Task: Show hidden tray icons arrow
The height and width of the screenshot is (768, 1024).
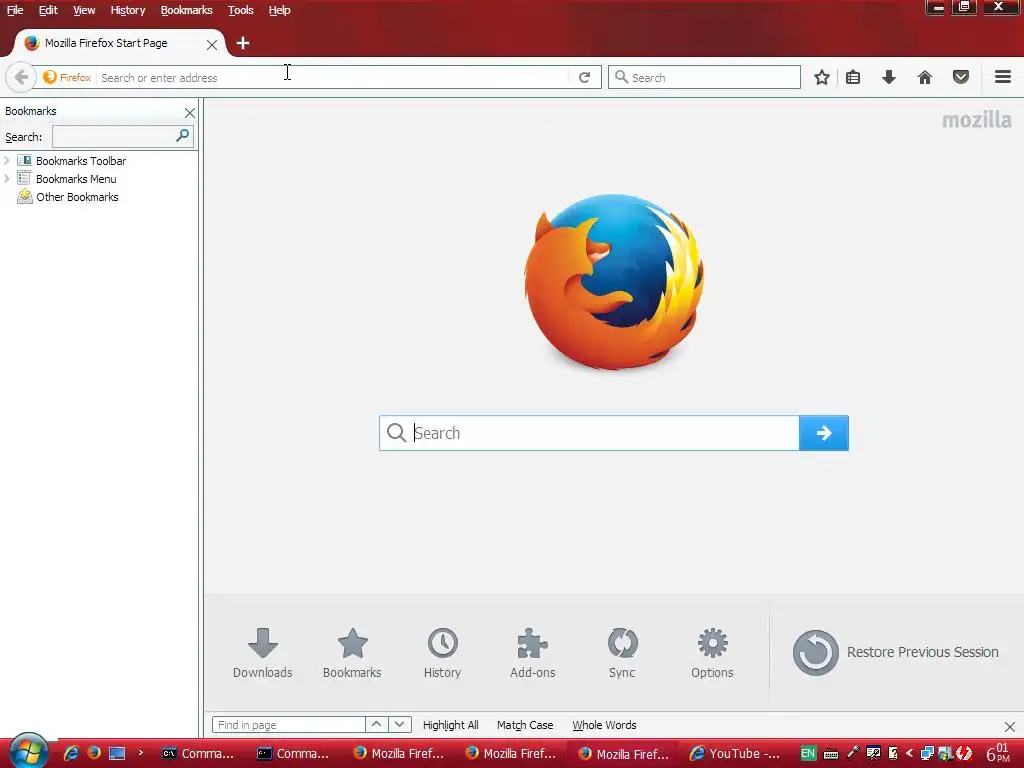Action: [909, 753]
